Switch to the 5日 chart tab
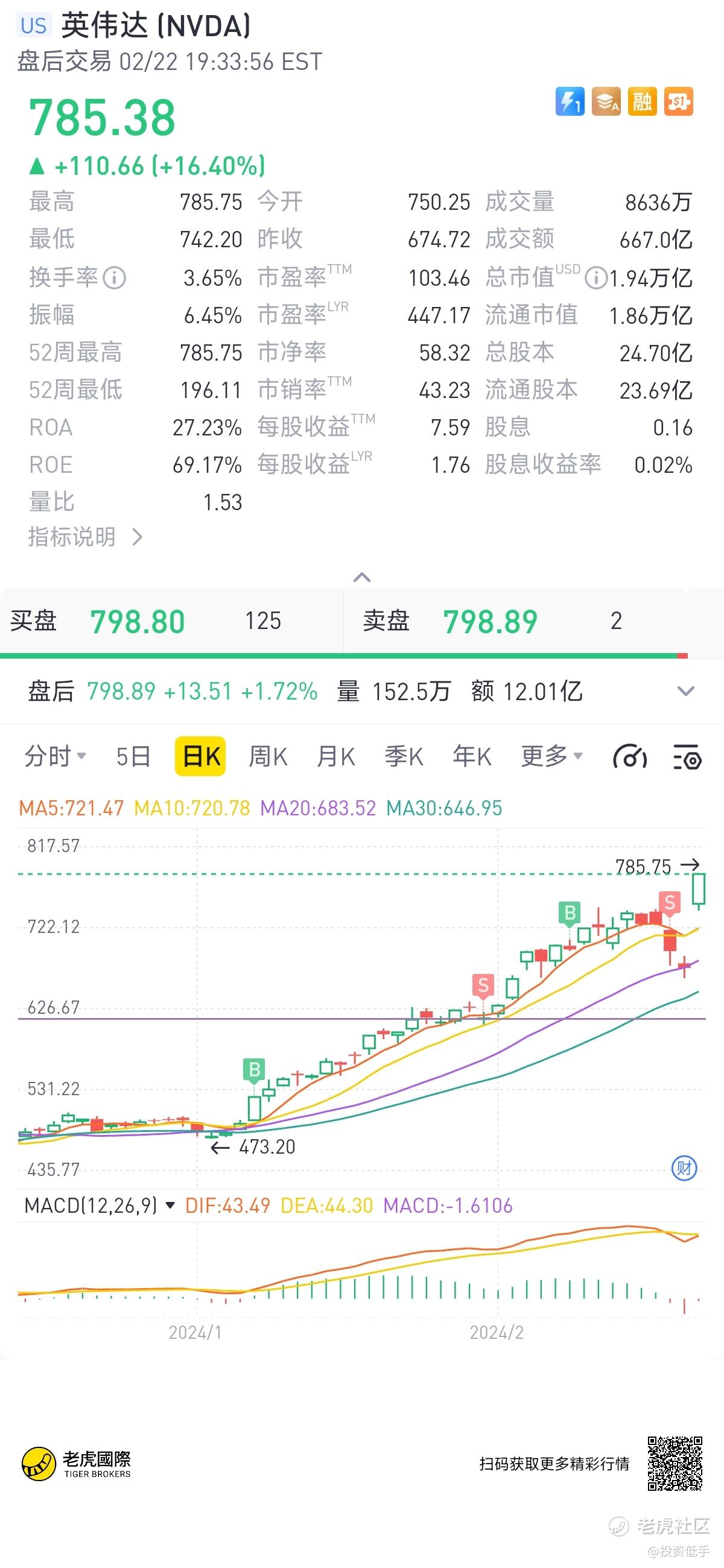The width and height of the screenshot is (724, 1568). (133, 757)
